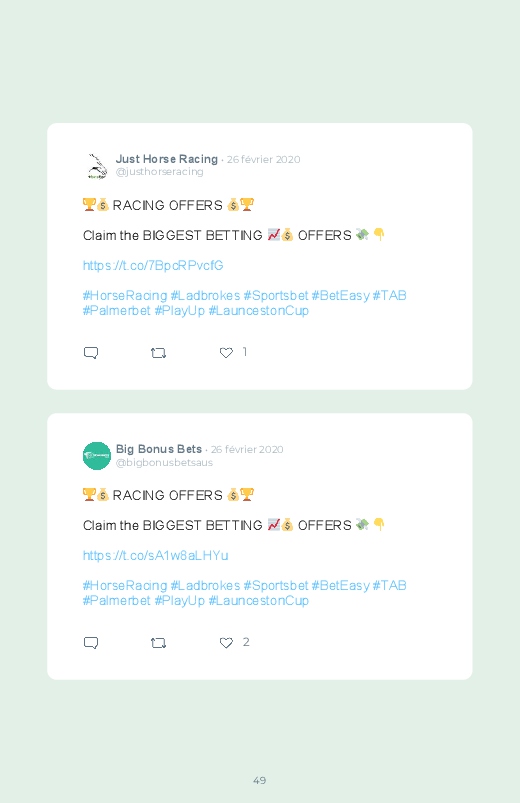Click #Sportsbet hashtag in first tweet
Screen dimensions: 520x803
click(276, 296)
